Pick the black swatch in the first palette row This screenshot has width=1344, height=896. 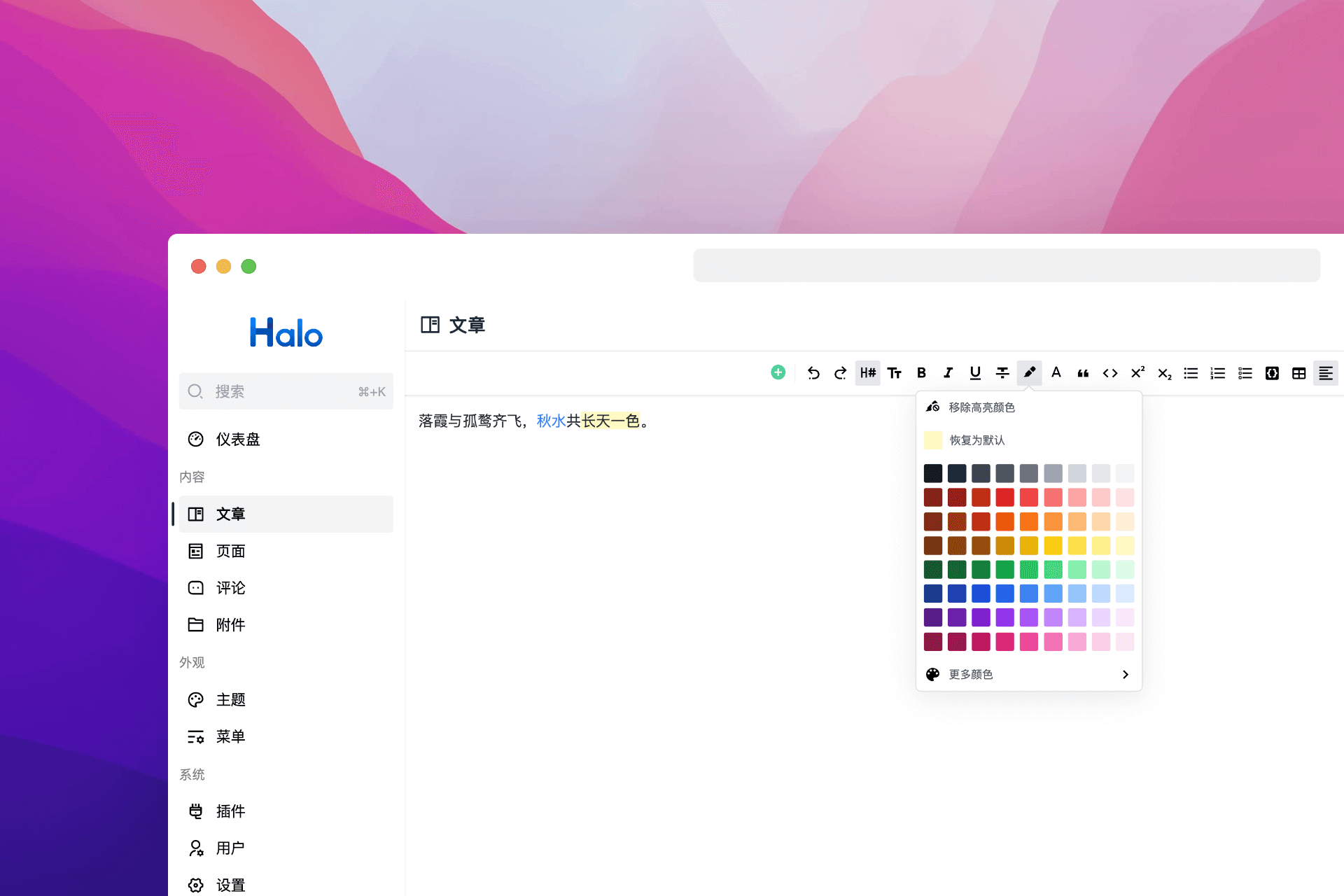pos(932,473)
